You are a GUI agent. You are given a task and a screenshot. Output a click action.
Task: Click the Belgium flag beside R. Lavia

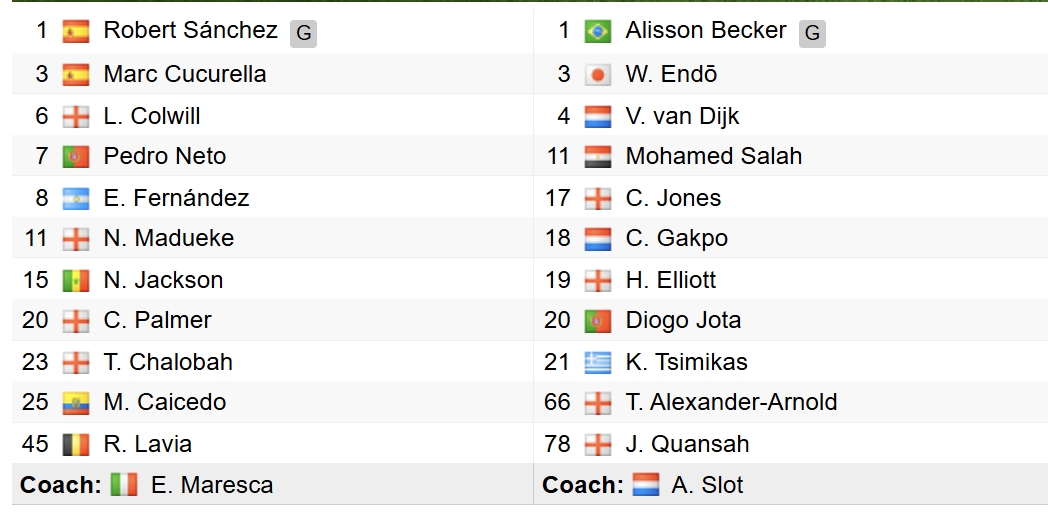(x=76, y=444)
